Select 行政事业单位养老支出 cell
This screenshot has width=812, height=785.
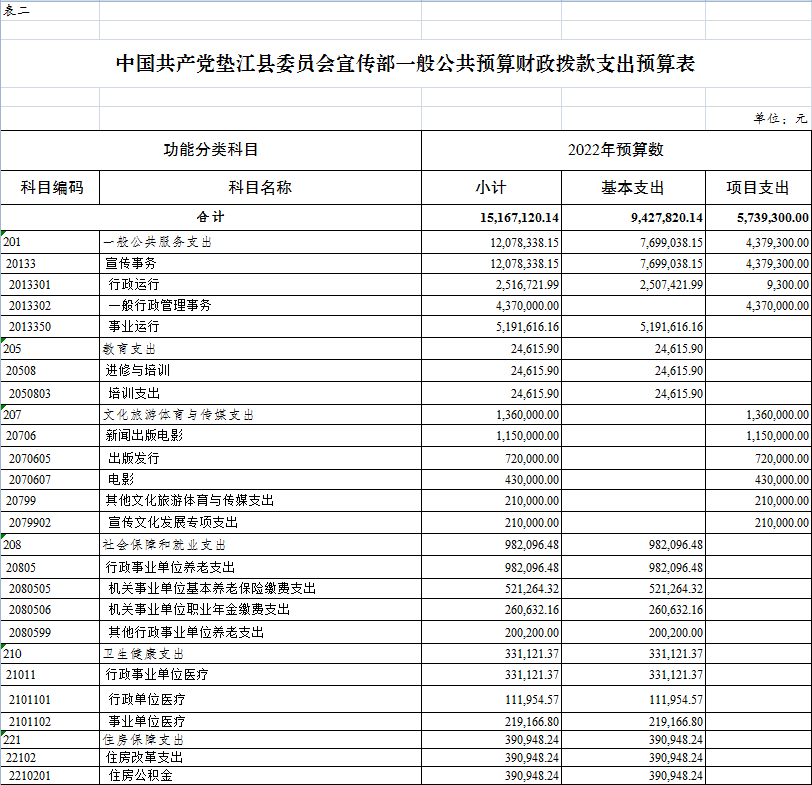point(260,568)
